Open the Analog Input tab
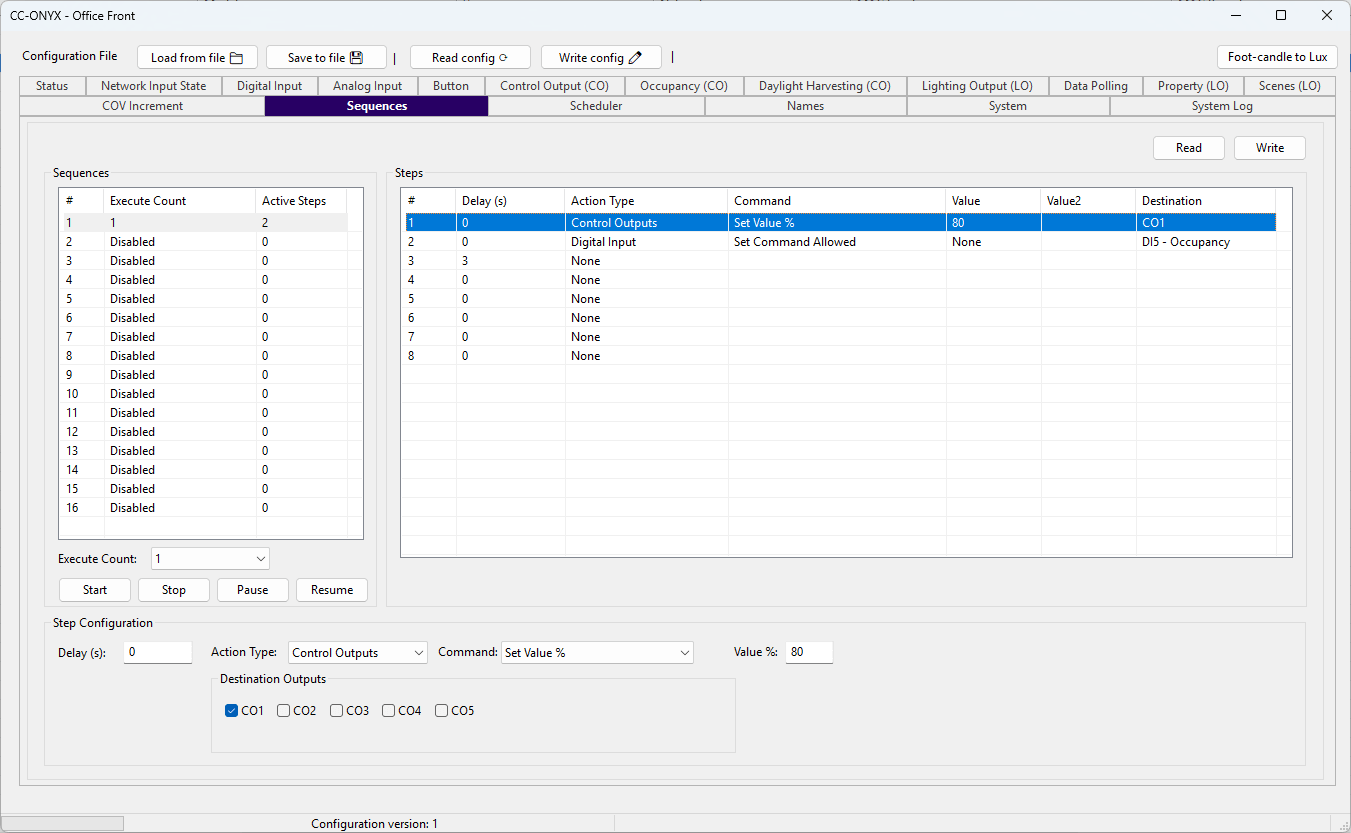This screenshot has width=1351, height=833. [368, 86]
